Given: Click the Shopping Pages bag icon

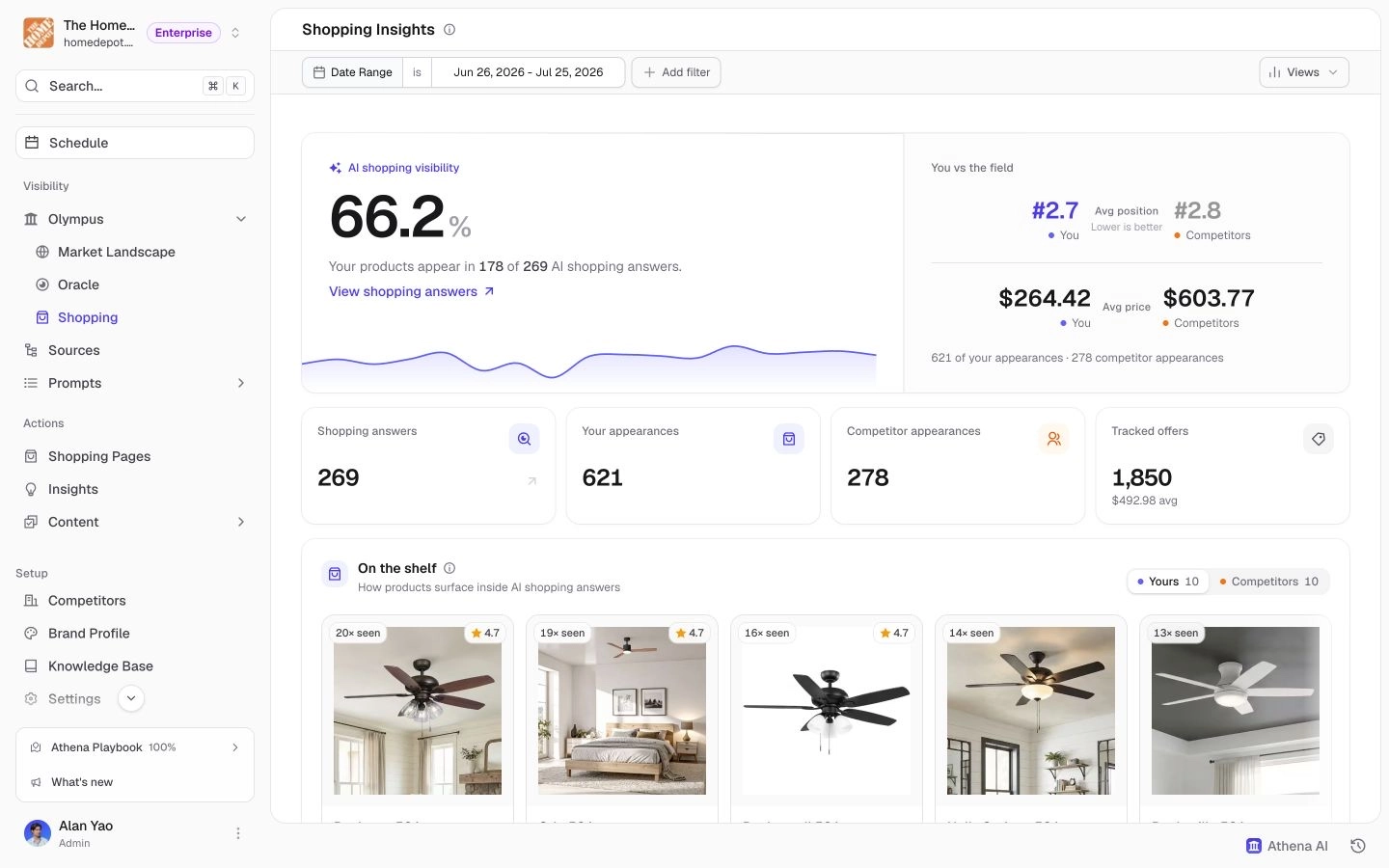Looking at the screenshot, I should pos(31,456).
